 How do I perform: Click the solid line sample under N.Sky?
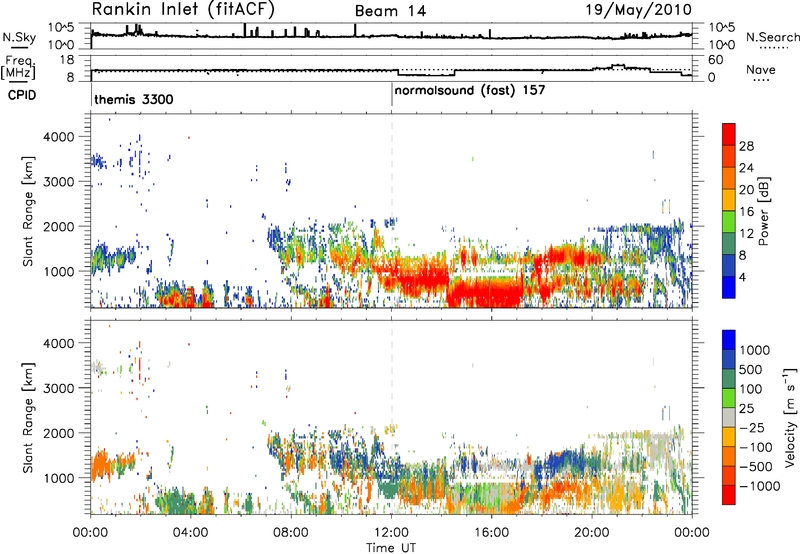[x=19, y=47]
